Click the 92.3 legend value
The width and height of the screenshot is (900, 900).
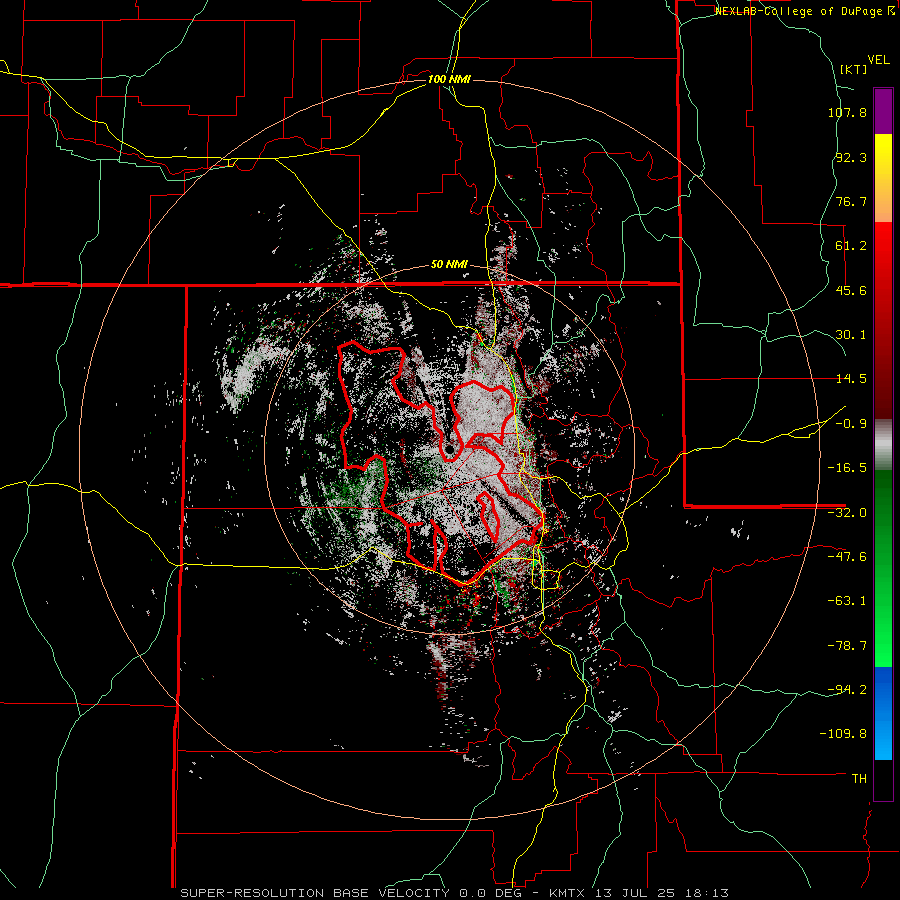851,157
